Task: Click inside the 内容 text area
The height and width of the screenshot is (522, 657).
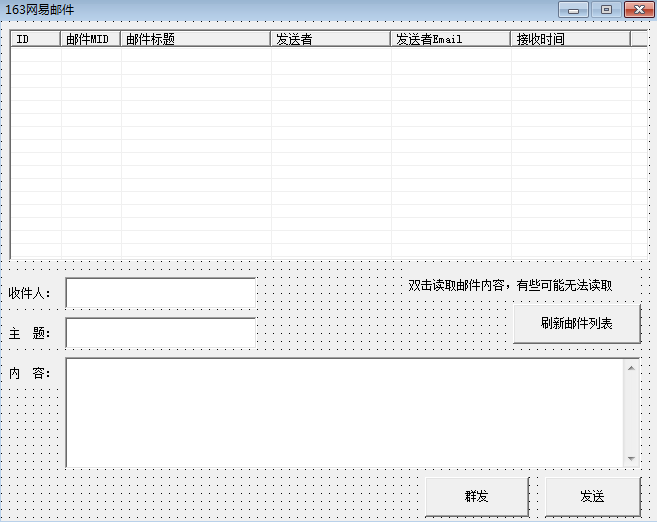Action: click(x=344, y=413)
